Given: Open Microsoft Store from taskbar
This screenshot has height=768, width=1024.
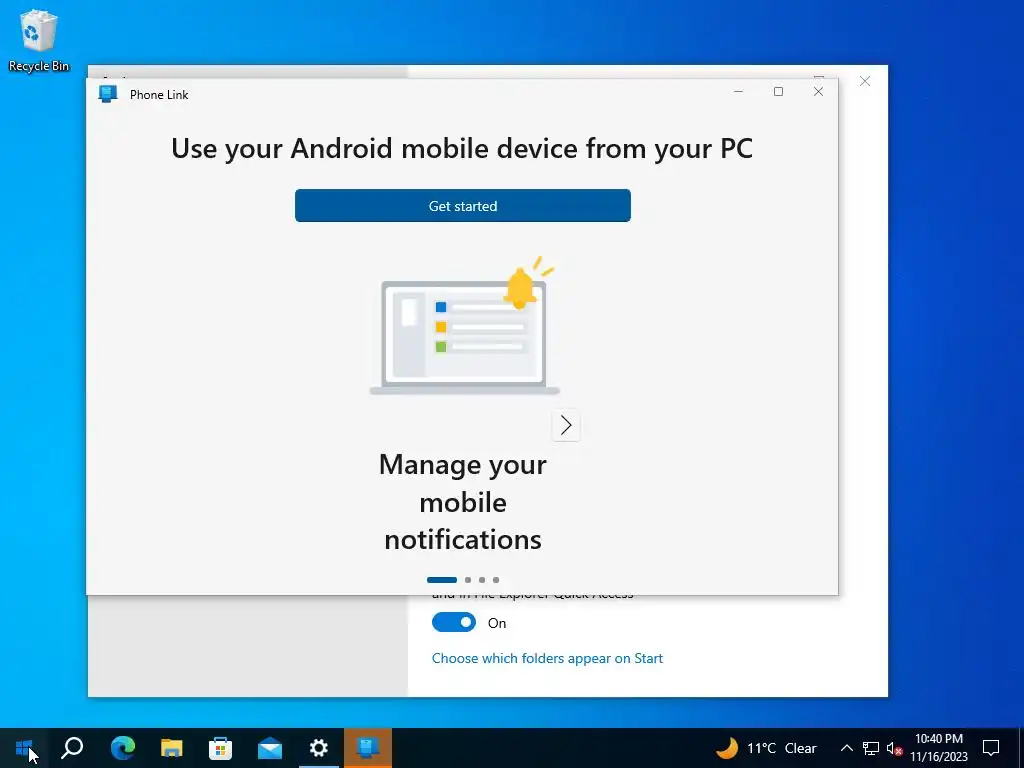Looking at the screenshot, I should pyautogui.click(x=221, y=748).
